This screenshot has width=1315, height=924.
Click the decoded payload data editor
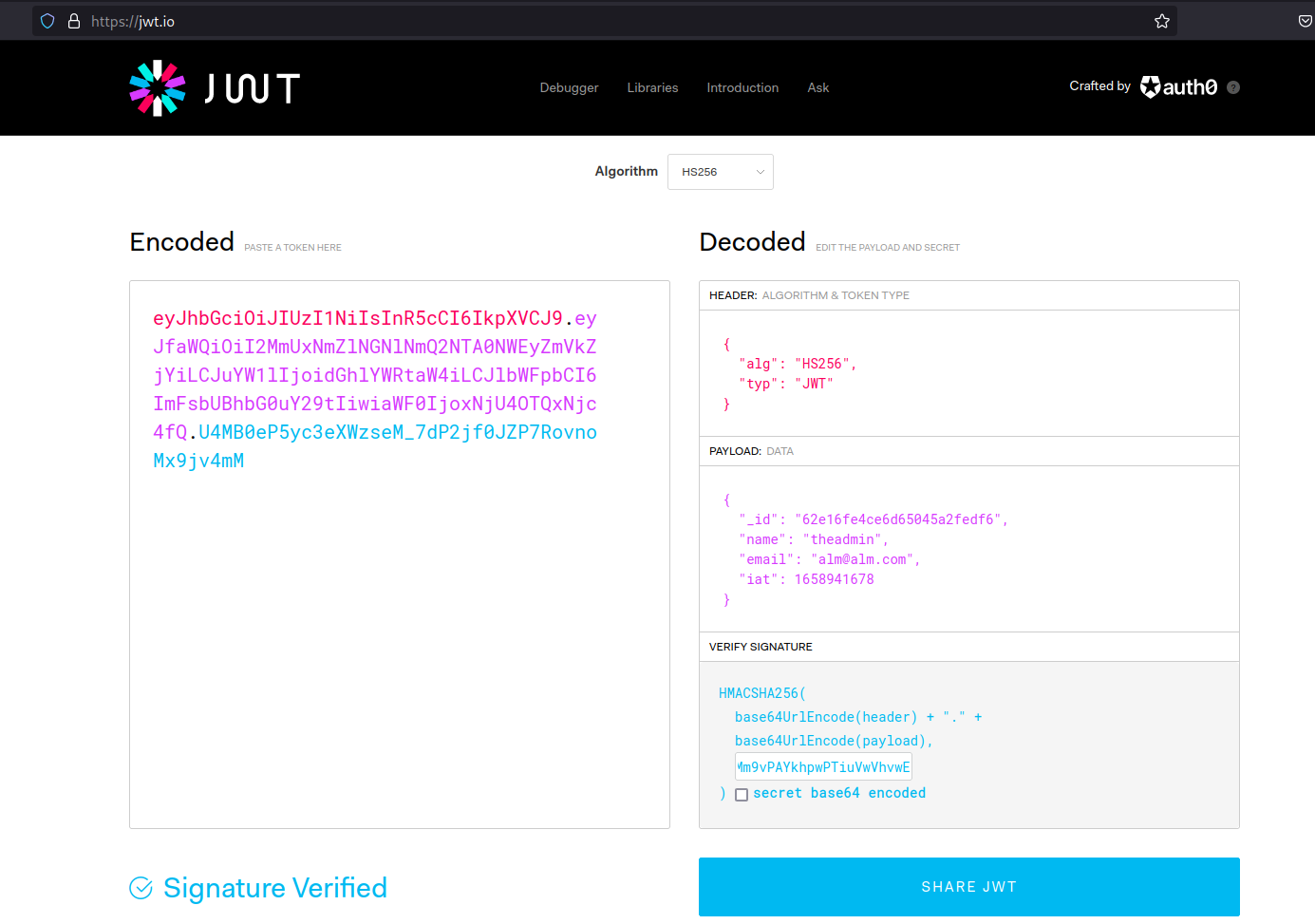[968, 549]
